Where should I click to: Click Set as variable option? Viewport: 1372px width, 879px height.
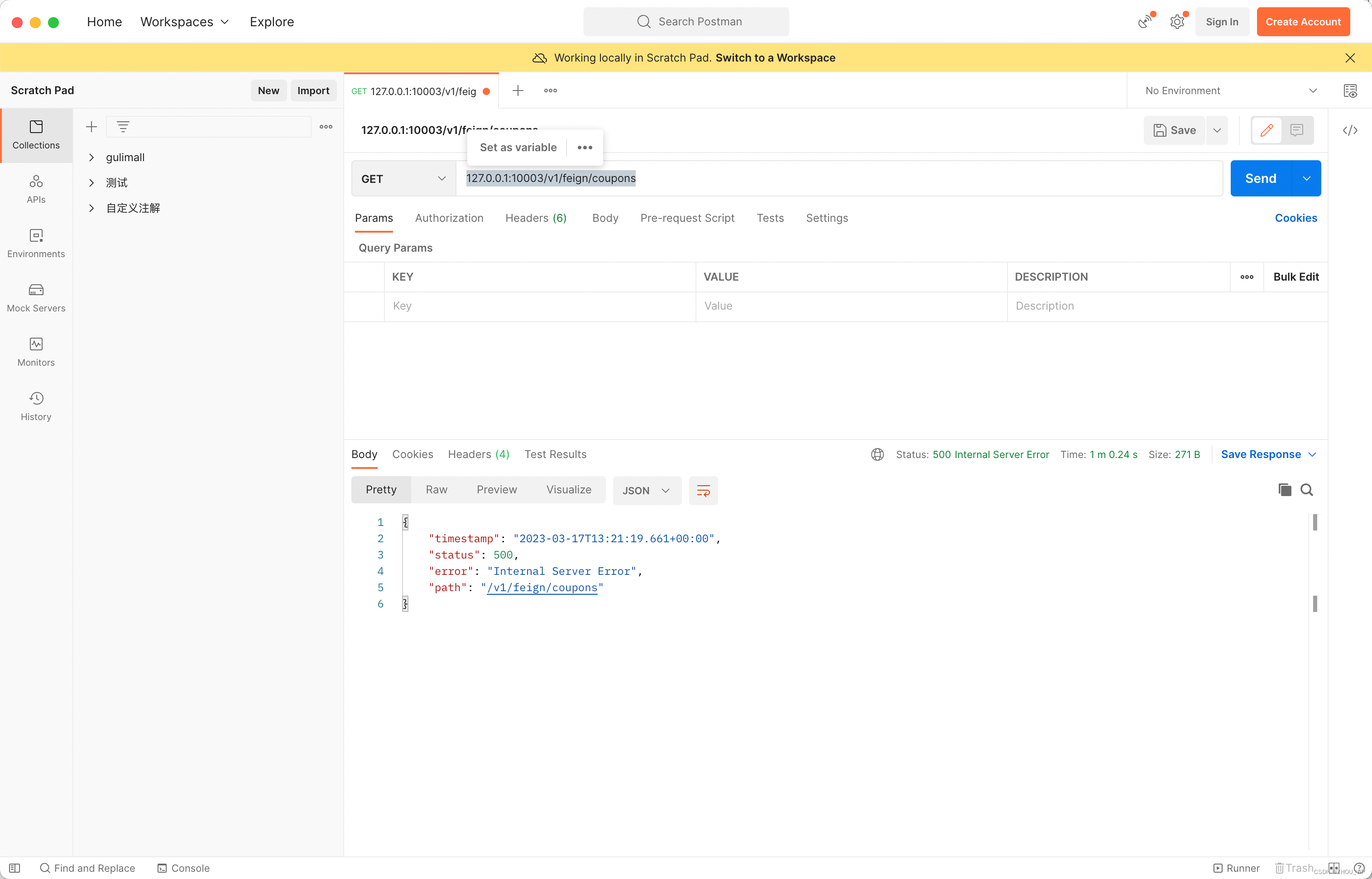[x=518, y=147]
